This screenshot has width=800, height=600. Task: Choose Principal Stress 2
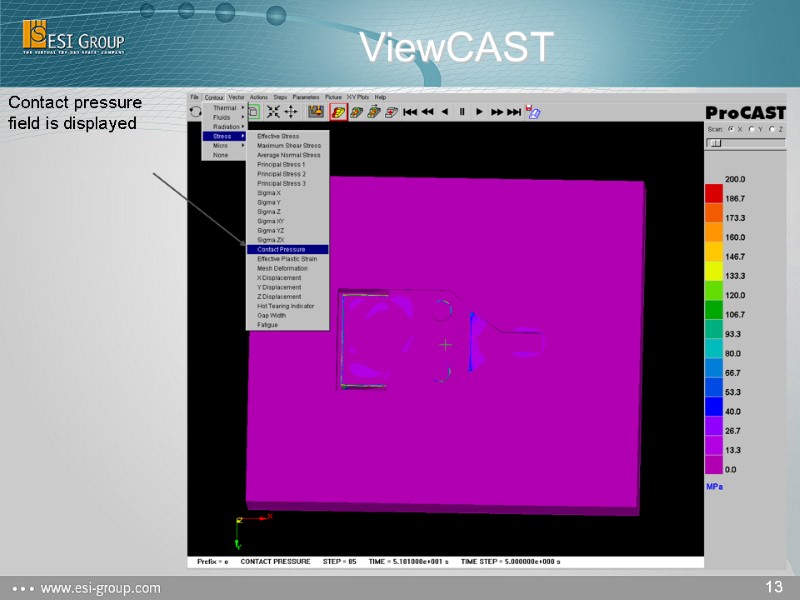pos(288,174)
